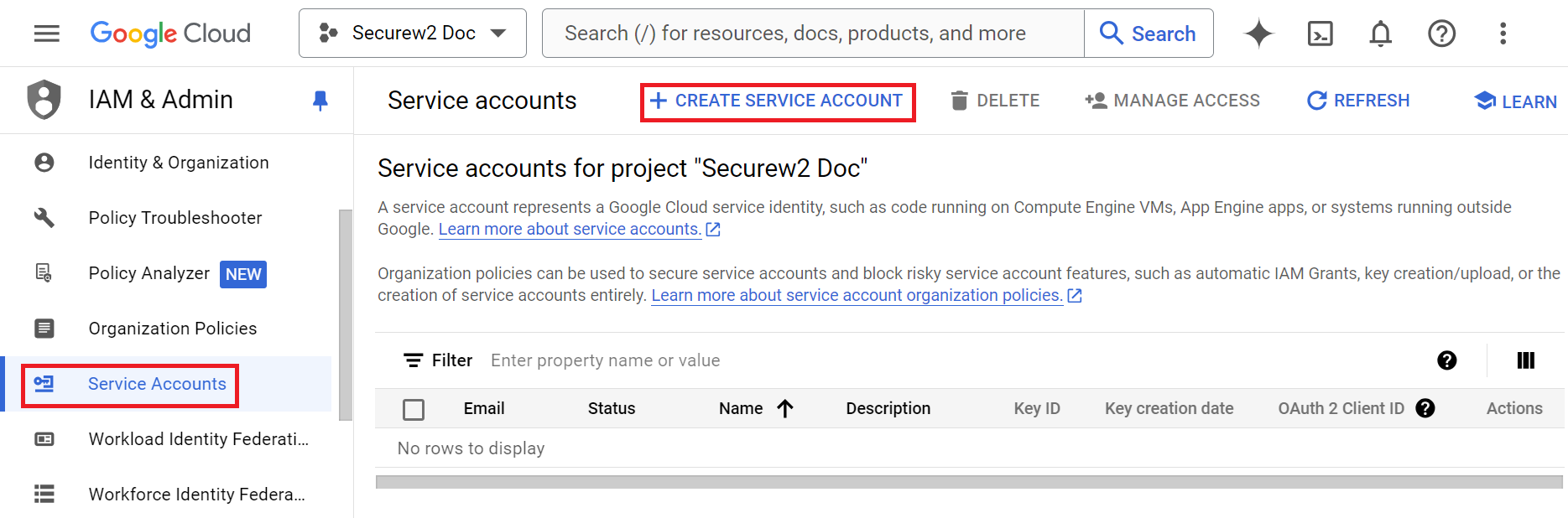1568x518 pixels.
Task: Click the Gemini AI sparkle icon
Action: (1258, 34)
